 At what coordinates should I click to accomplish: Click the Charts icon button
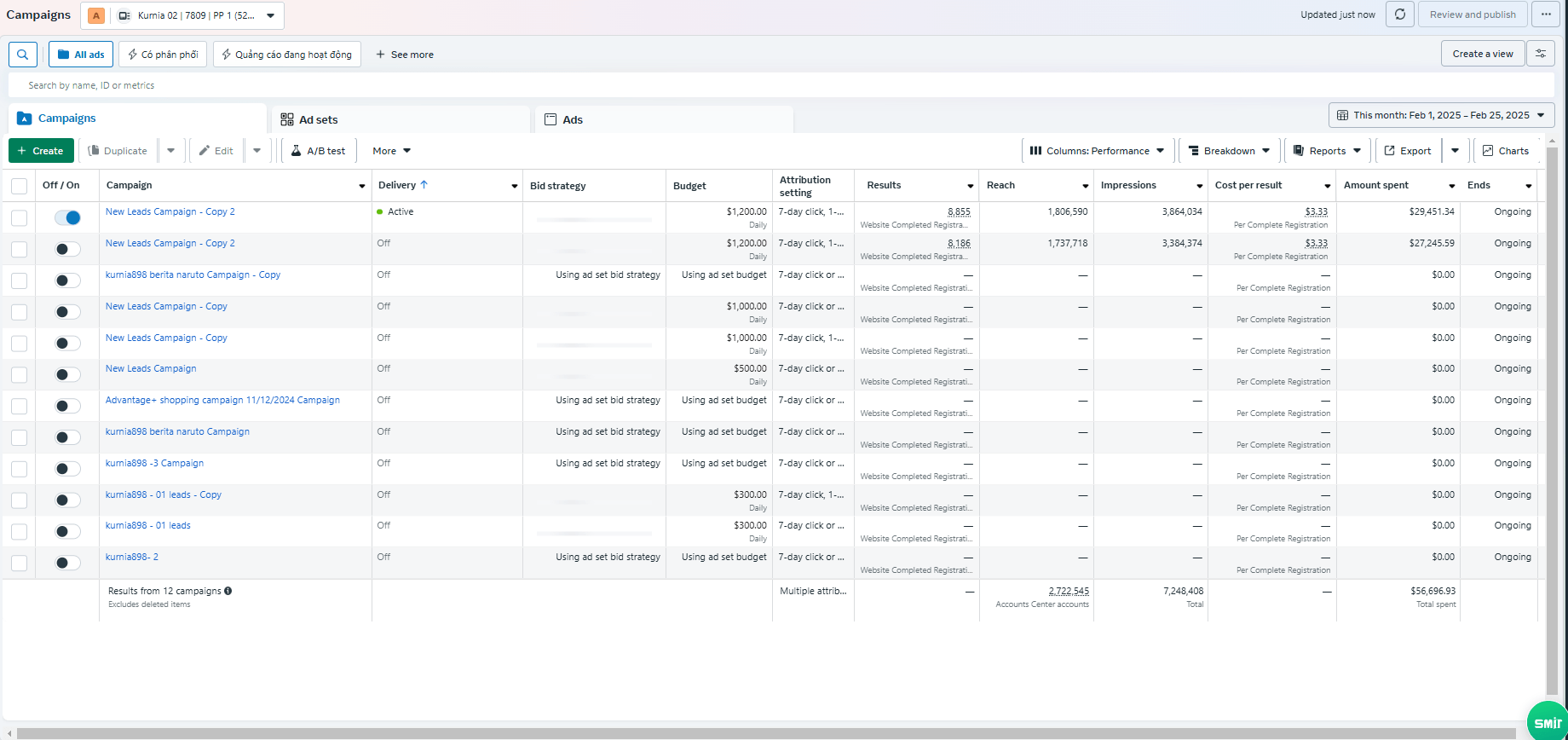(1505, 151)
